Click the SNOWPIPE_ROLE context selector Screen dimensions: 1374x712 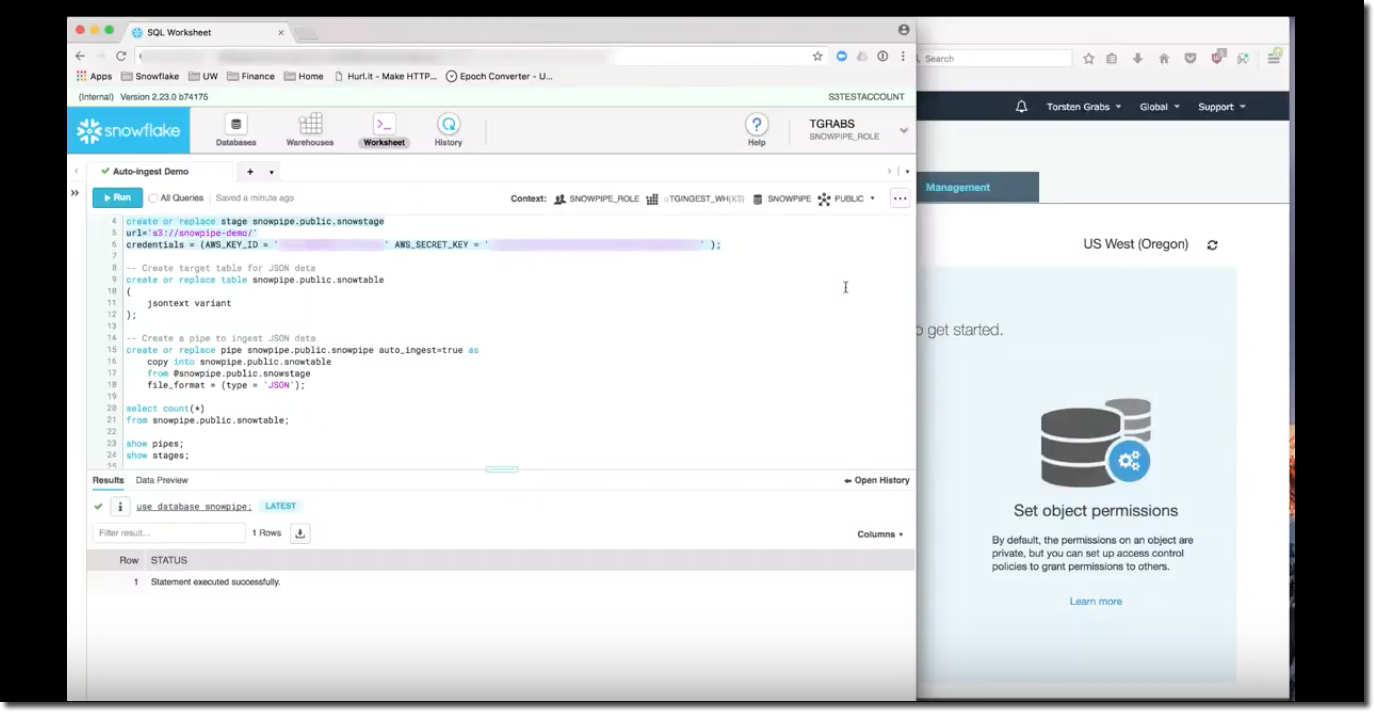click(596, 198)
